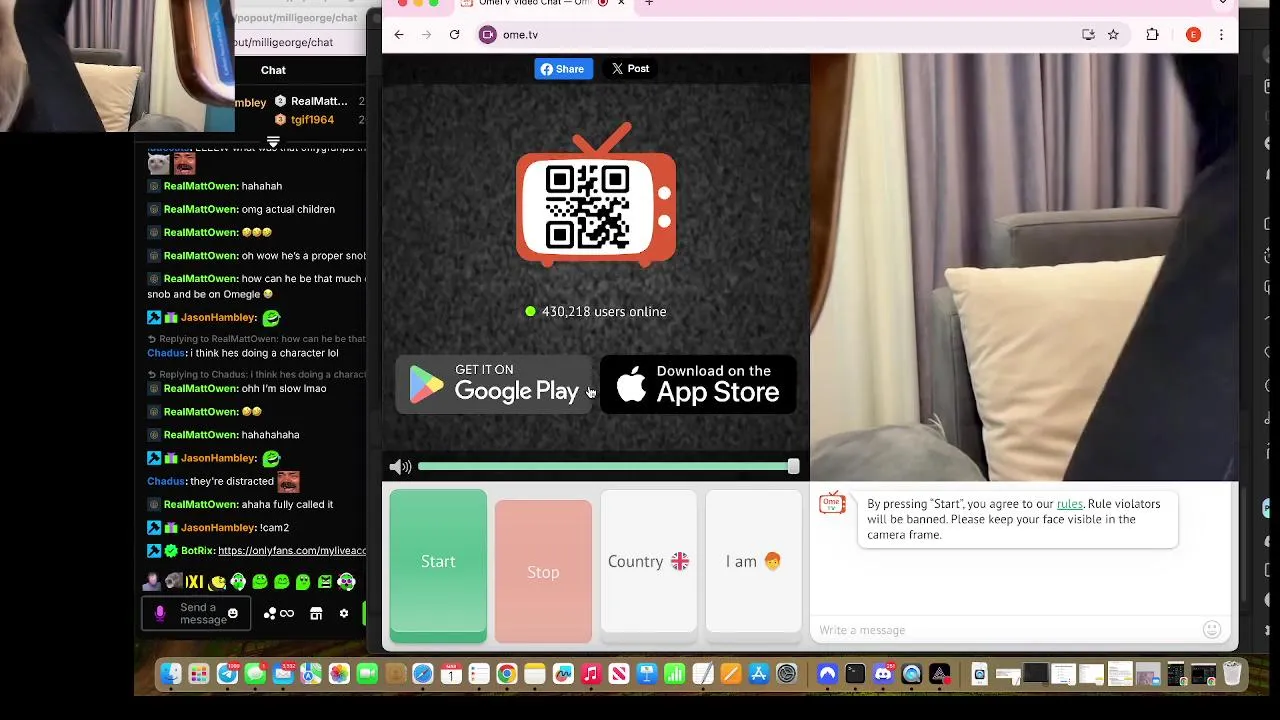Image resolution: width=1280 pixels, height=720 pixels.
Task: Click the Send a message Twitch chat field
Action: click(196, 614)
